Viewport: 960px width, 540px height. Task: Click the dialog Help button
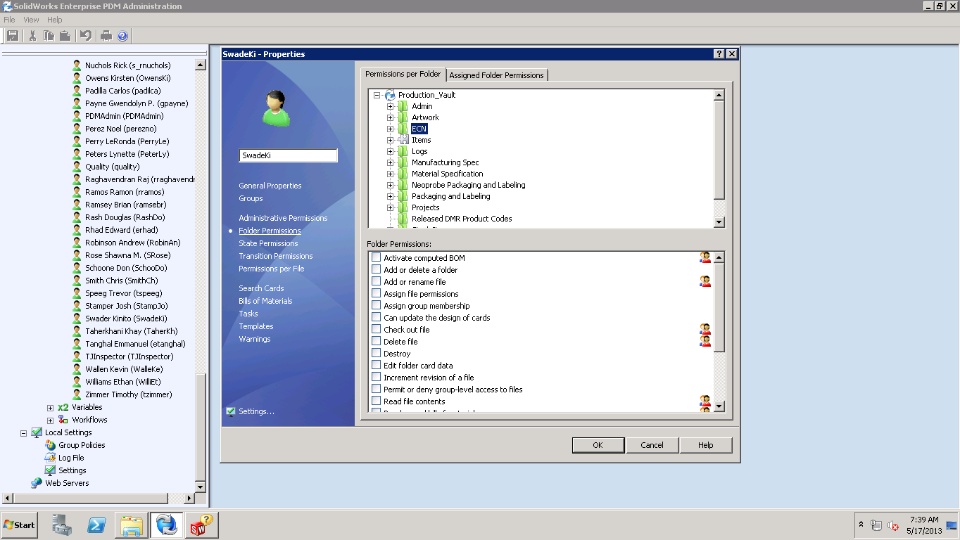tap(705, 445)
